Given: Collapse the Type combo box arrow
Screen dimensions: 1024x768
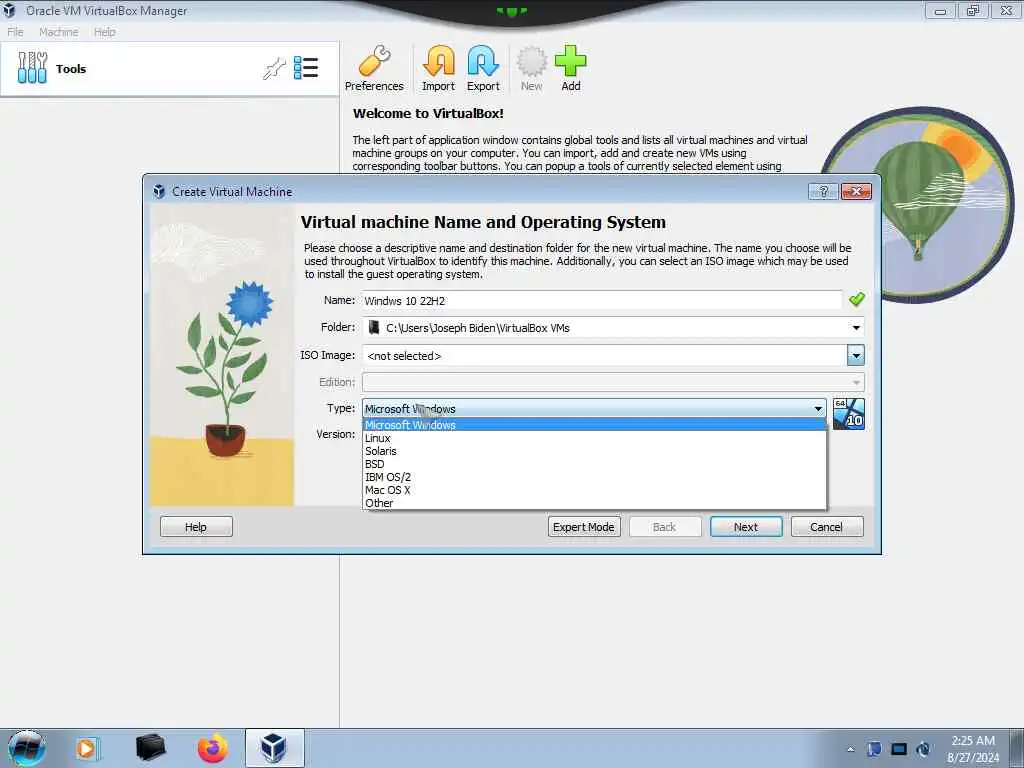Looking at the screenshot, I should click(x=818, y=409).
